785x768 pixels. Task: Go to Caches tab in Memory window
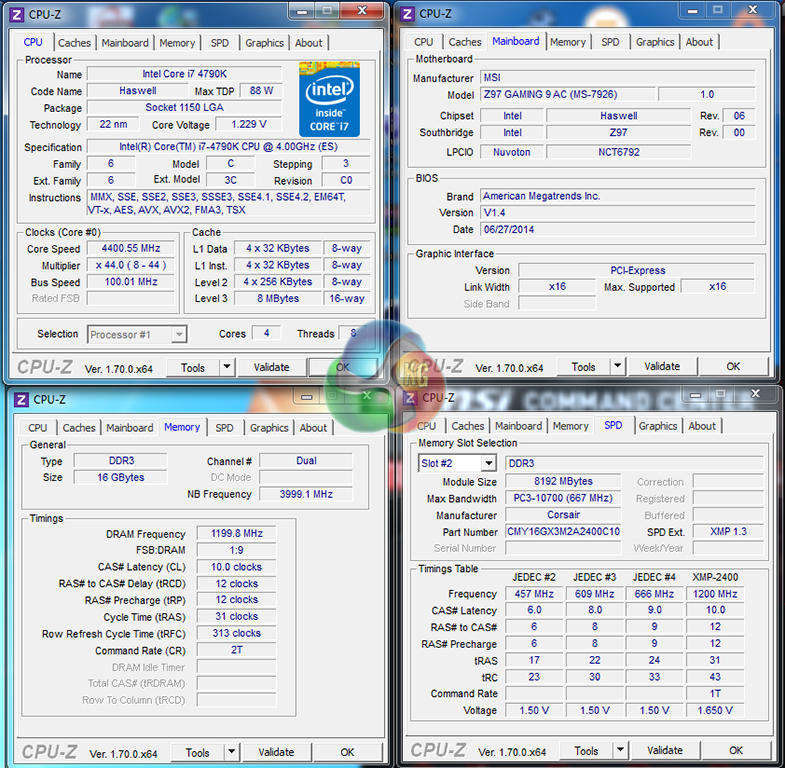[x=79, y=428]
